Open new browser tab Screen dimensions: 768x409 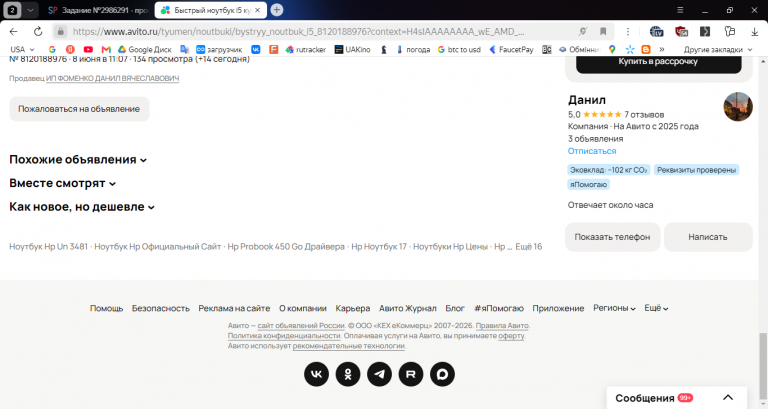[277, 10]
